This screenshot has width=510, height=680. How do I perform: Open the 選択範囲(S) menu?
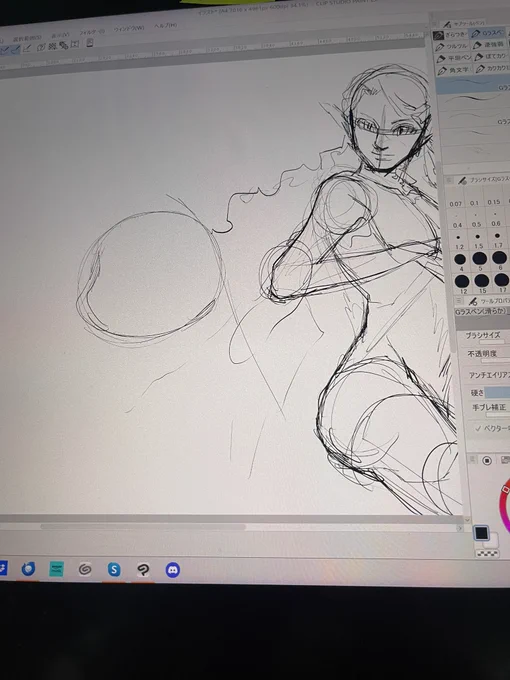[x=27, y=38]
